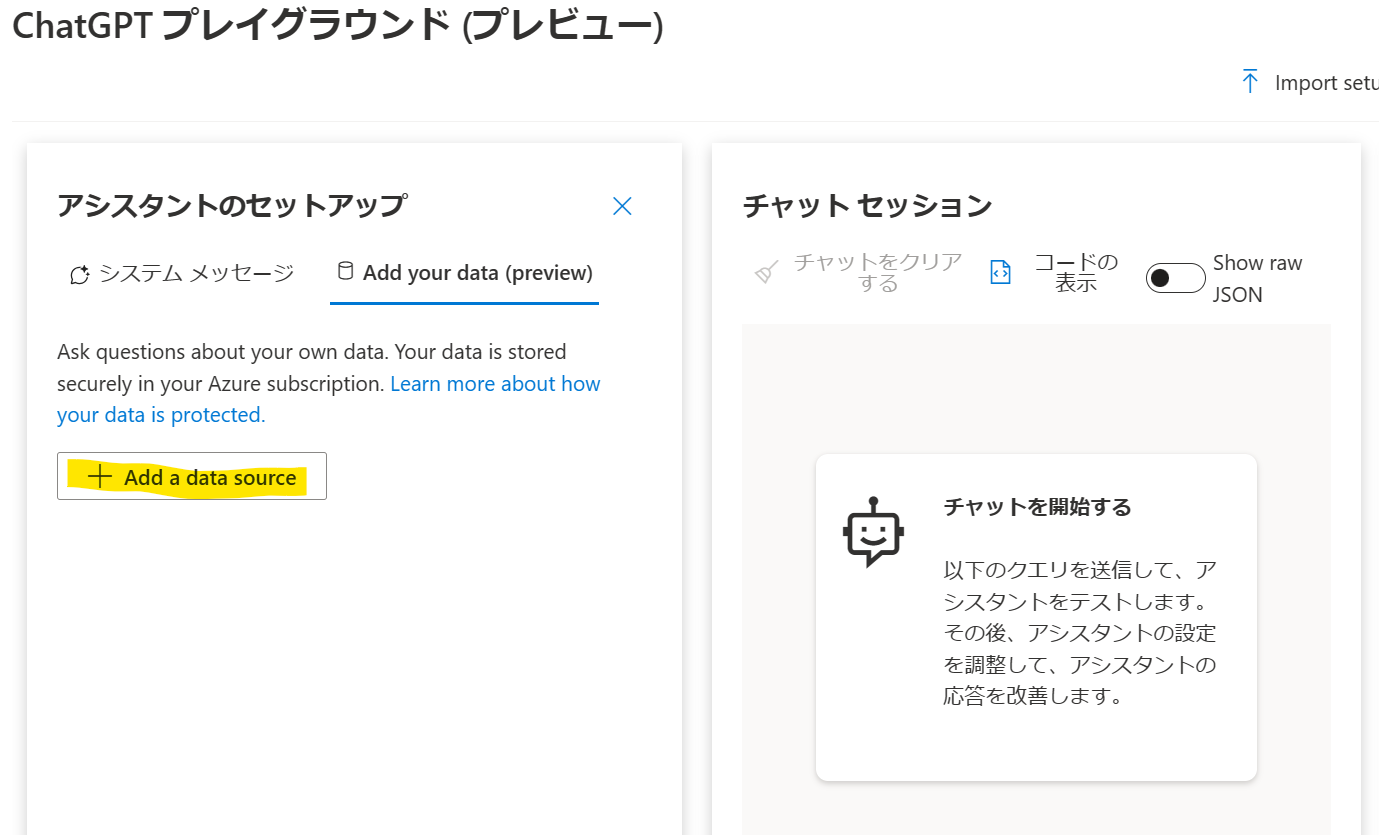Click the 以下のクエリを送信して instruction paragraph

coord(1080,633)
